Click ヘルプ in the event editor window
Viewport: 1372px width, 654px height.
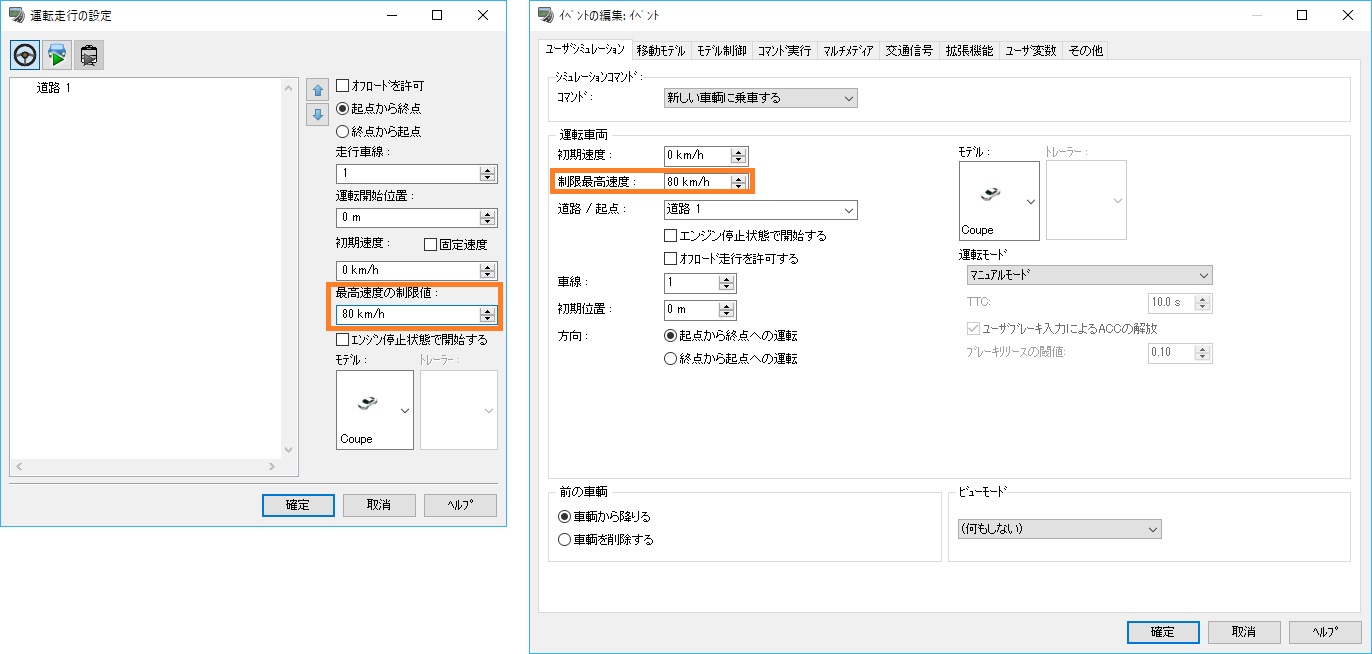point(1326,632)
